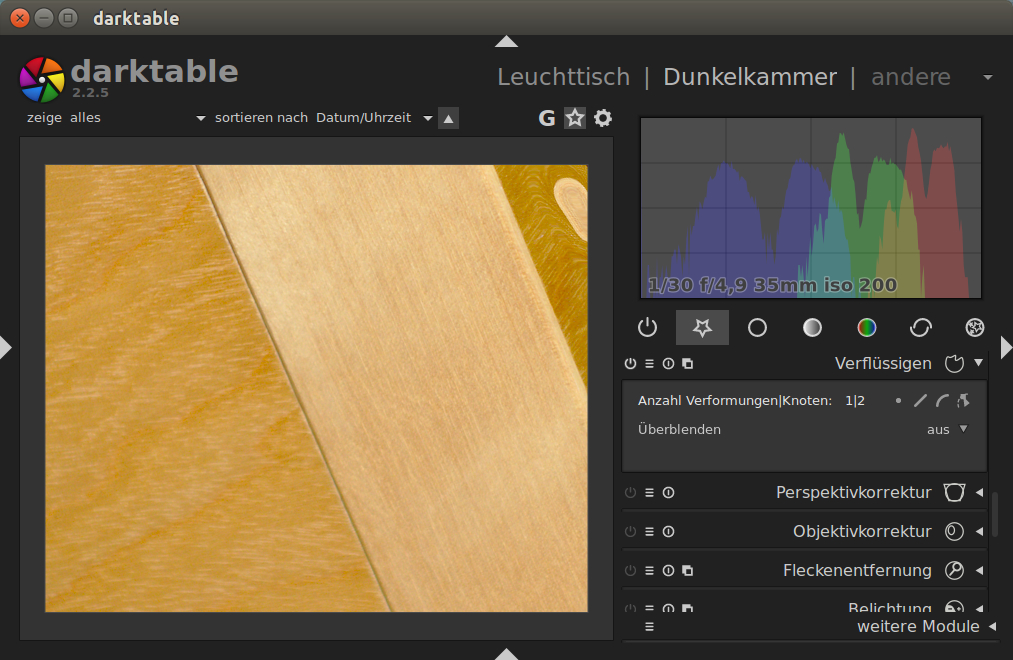Image resolution: width=1013 pixels, height=660 pixels.
Task: Click the module list scrollbar
Action: tap(996, 515)
